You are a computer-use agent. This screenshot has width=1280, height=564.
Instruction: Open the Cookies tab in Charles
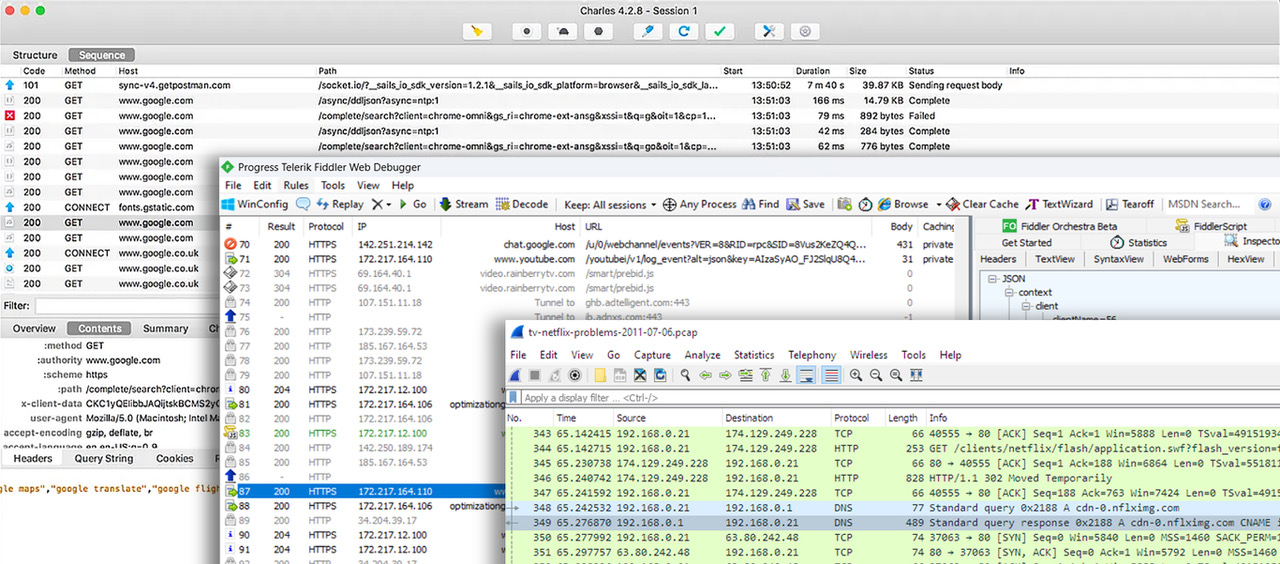(x=174, y=458)
